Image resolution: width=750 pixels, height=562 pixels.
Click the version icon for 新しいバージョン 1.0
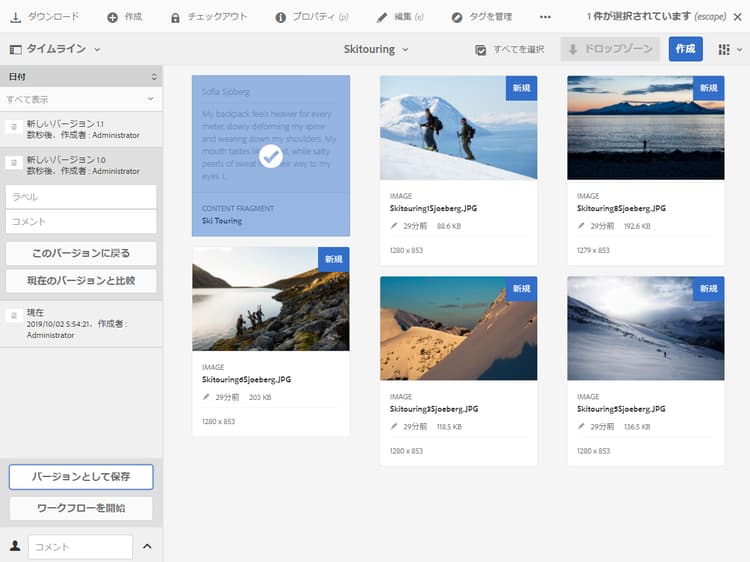14,163
